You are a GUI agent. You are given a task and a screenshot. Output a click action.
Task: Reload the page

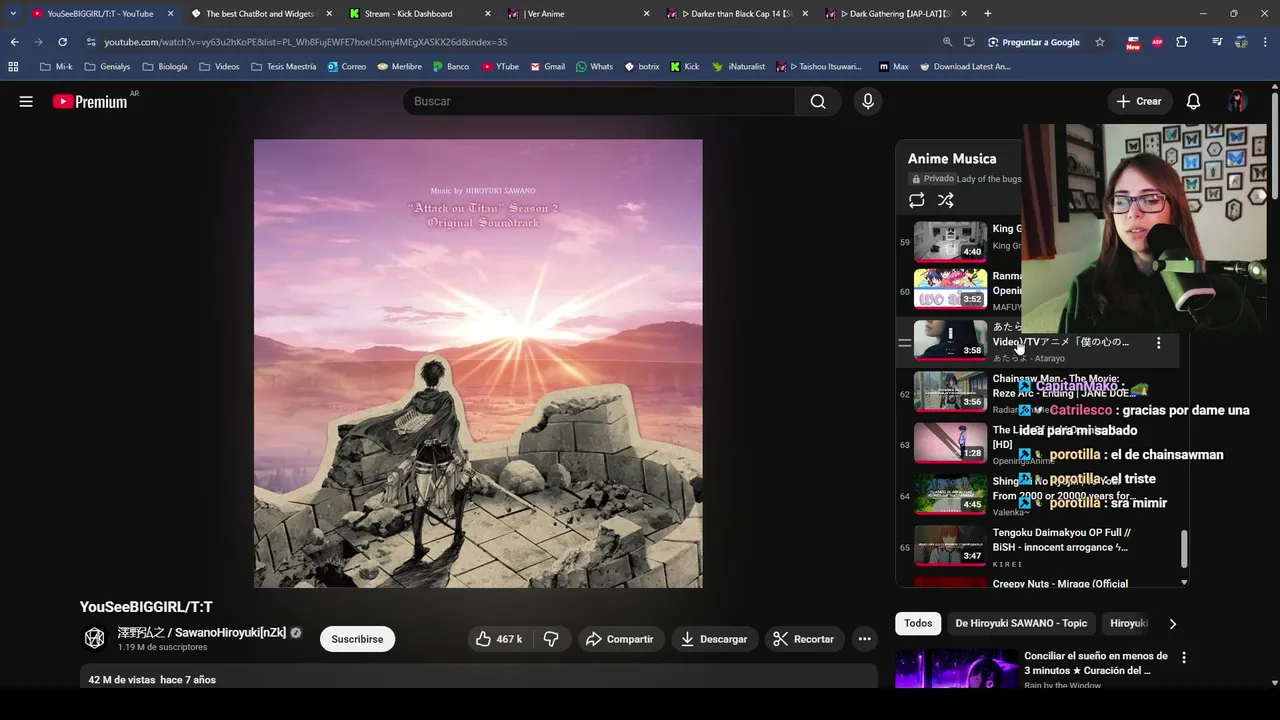pyautogui.click(x=62, y=42)
